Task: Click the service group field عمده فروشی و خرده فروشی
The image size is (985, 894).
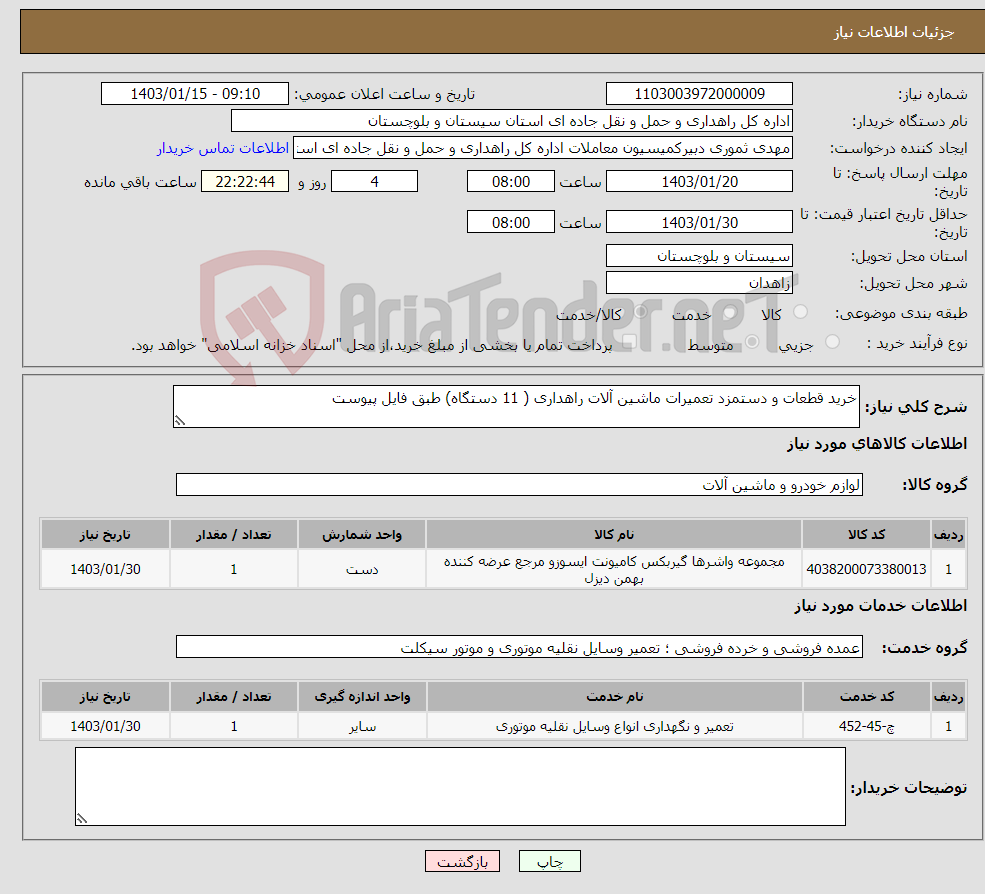Action: pos(520,647)
